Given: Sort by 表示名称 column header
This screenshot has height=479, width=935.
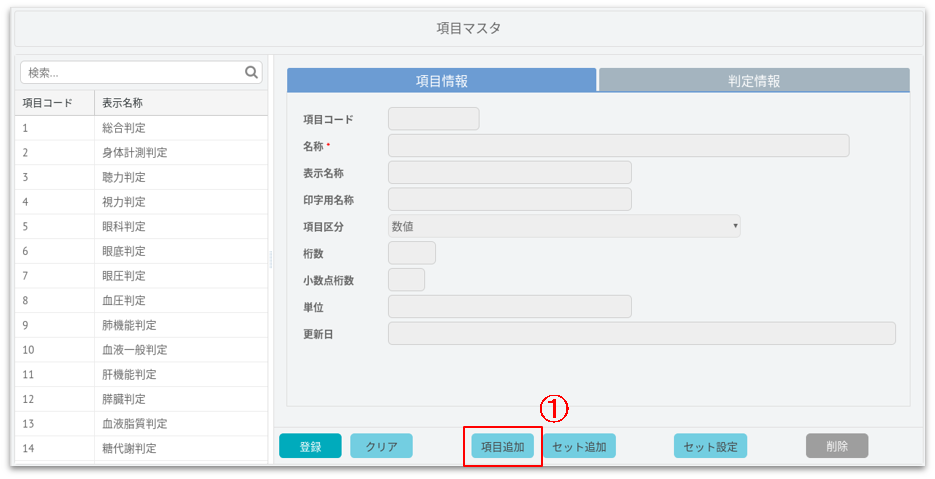Looking at the screenshot, I should [x=181, y=103].
